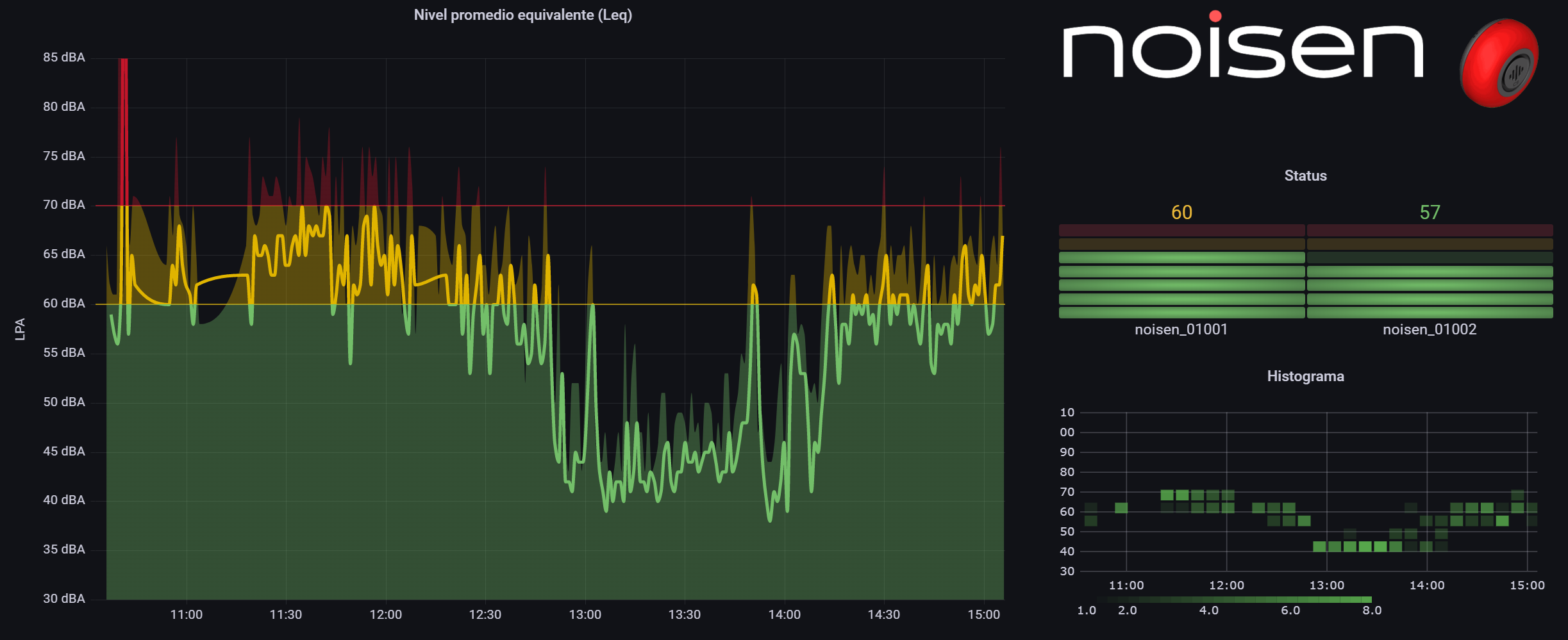Open the Nivel promedio equivalente (Leq) panel title

(x=522, y=15)
